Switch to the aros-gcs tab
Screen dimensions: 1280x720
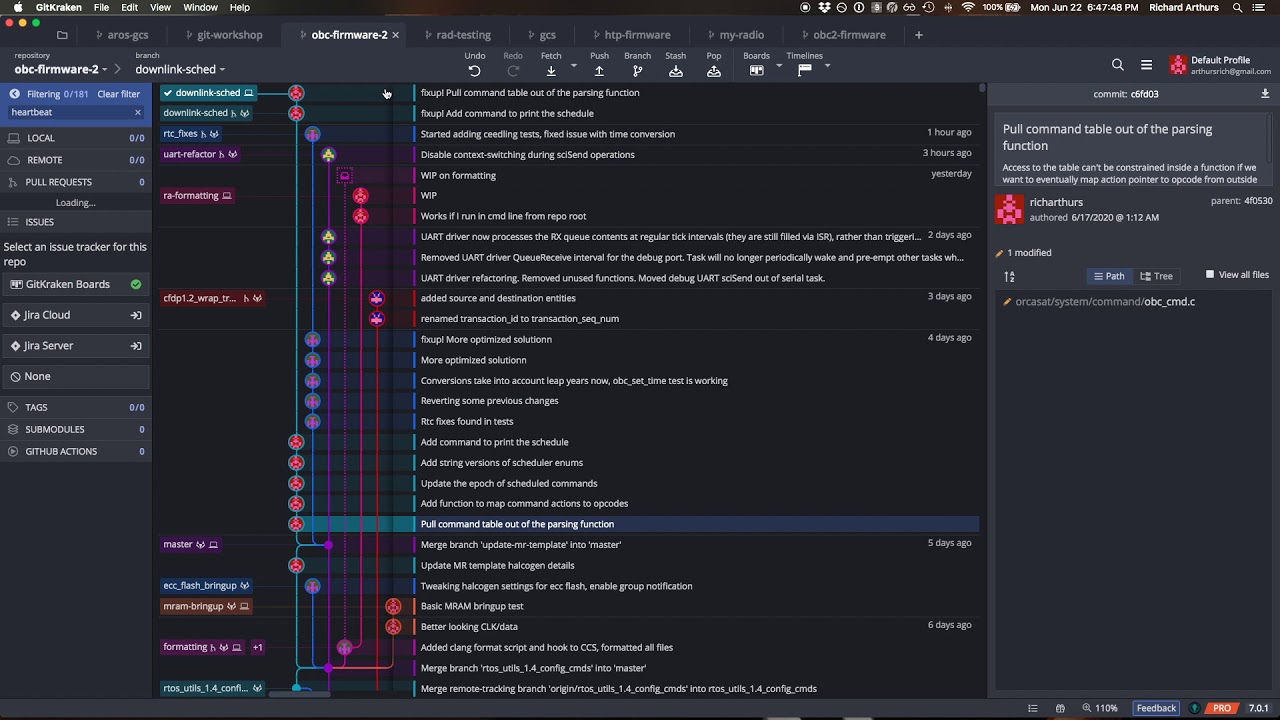(x=121, y=35)
